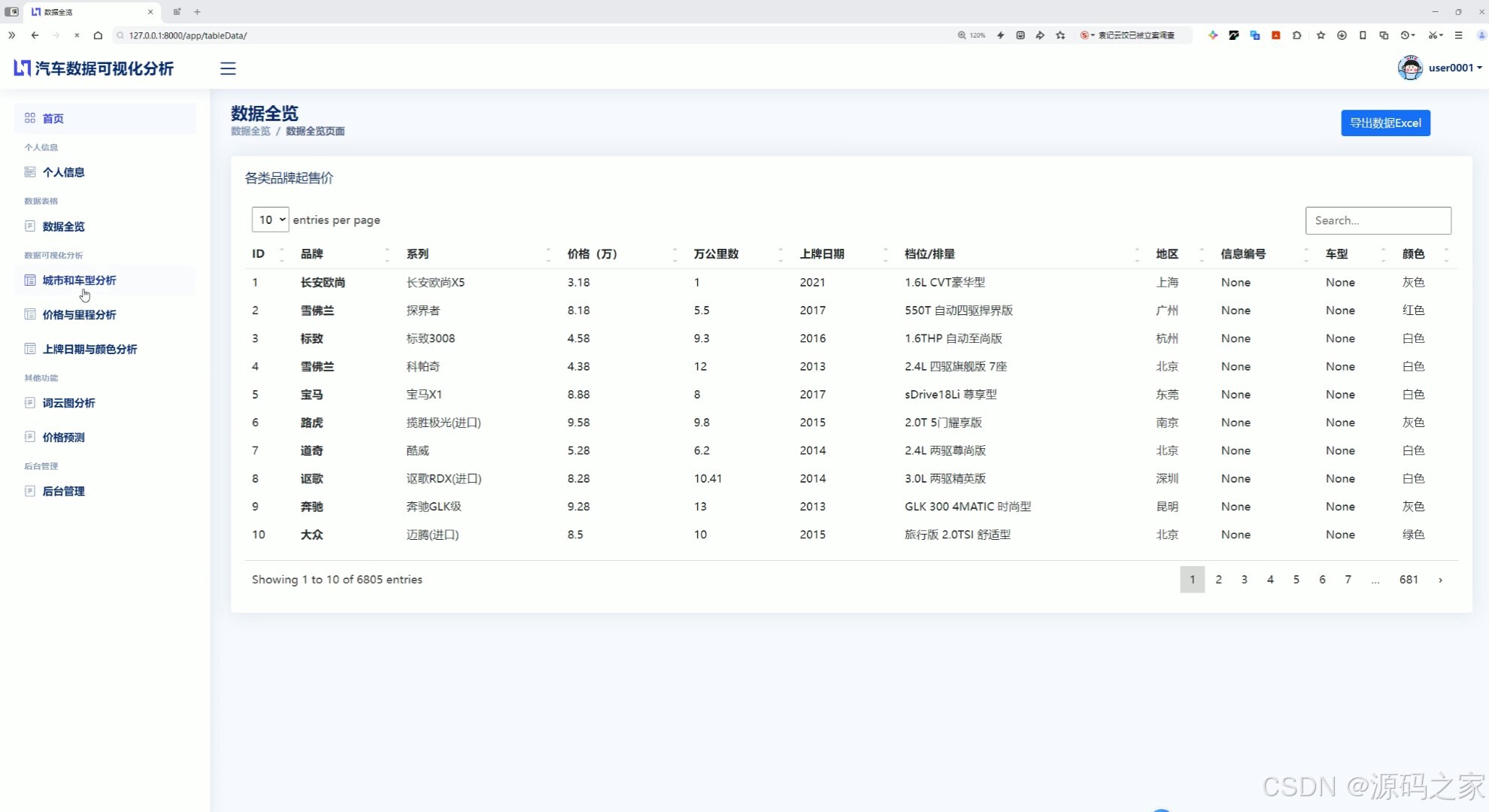Click the 后台管理 sidebar icon
This screenshot has height=812, width=1489.
pyautogui.click(x=30, y=491)
